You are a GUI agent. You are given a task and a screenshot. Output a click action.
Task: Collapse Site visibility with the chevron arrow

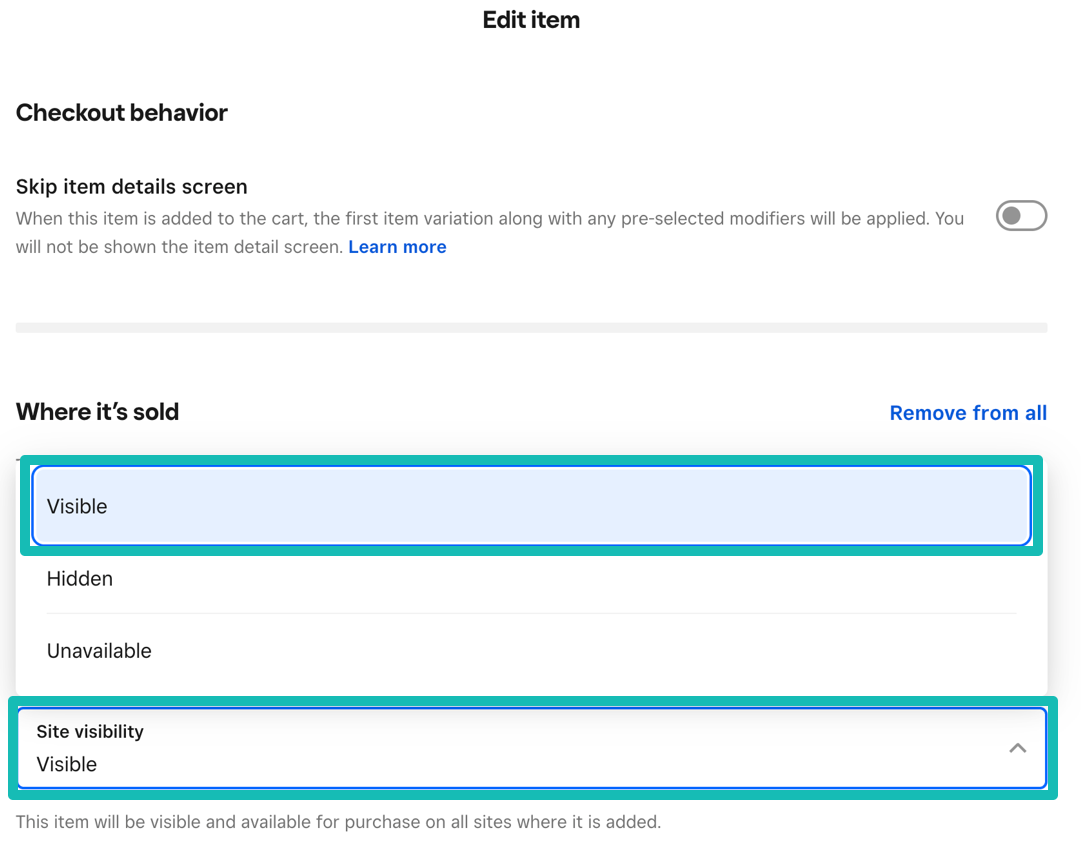click(x=1017, y=748)
